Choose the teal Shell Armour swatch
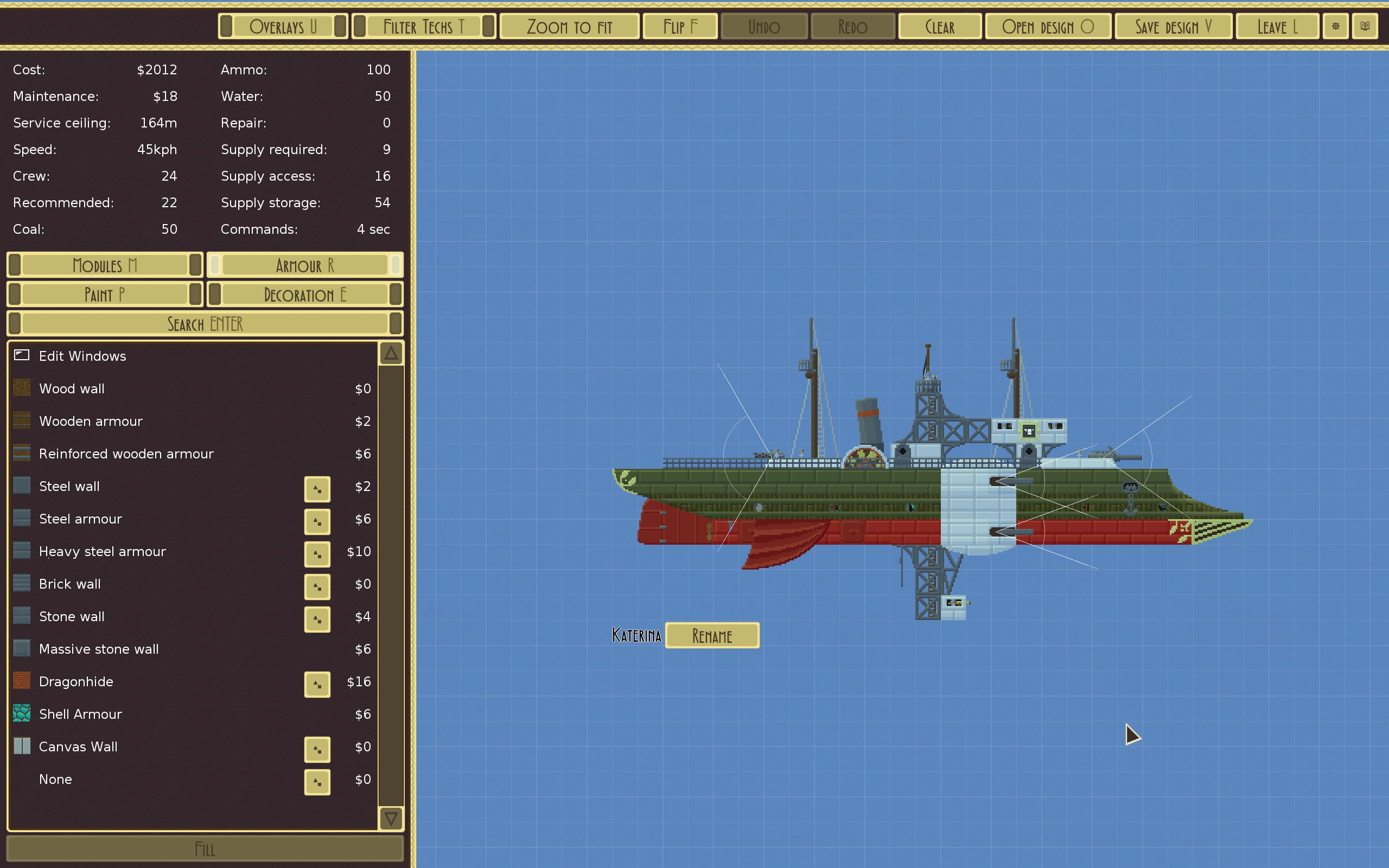 coord(22,713)
